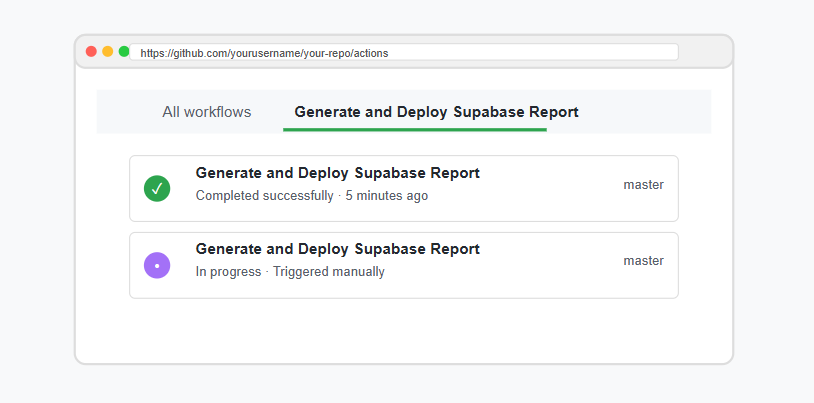This screenshot has width=814, height=403.
Task: Click master branch label on completed run
Action: (x=643, y=185)
